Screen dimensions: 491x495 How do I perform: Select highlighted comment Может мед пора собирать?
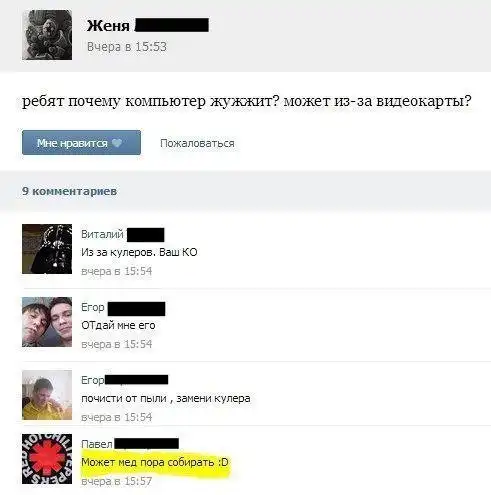pyautogui.click(x=155, y=462)
